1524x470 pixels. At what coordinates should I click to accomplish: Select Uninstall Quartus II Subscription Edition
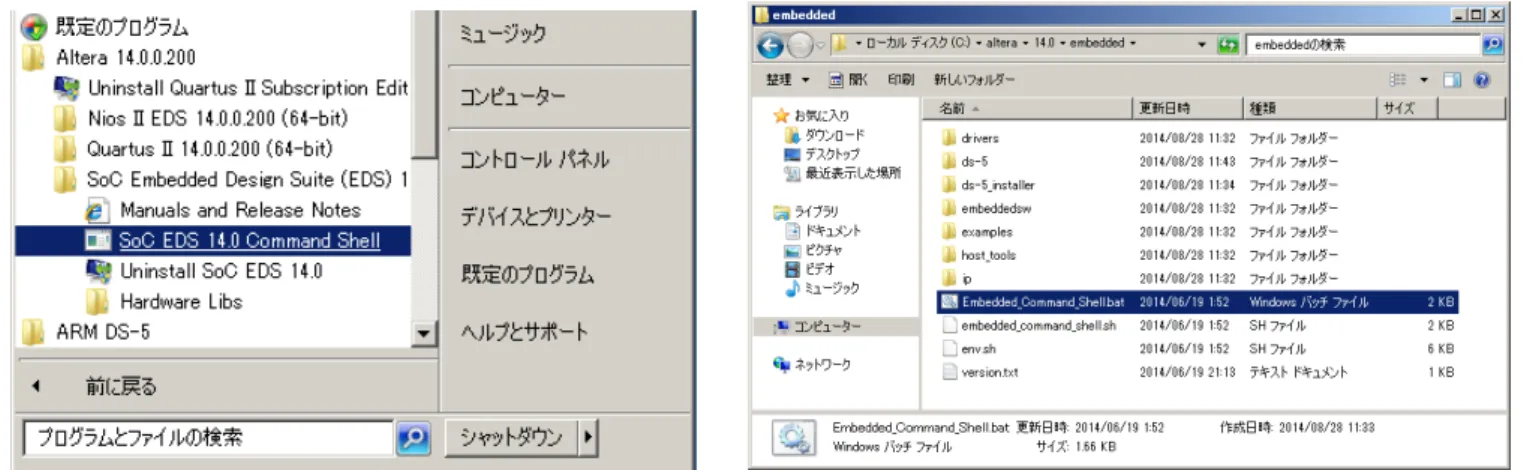pyautogui.click(x=248, y=88)
